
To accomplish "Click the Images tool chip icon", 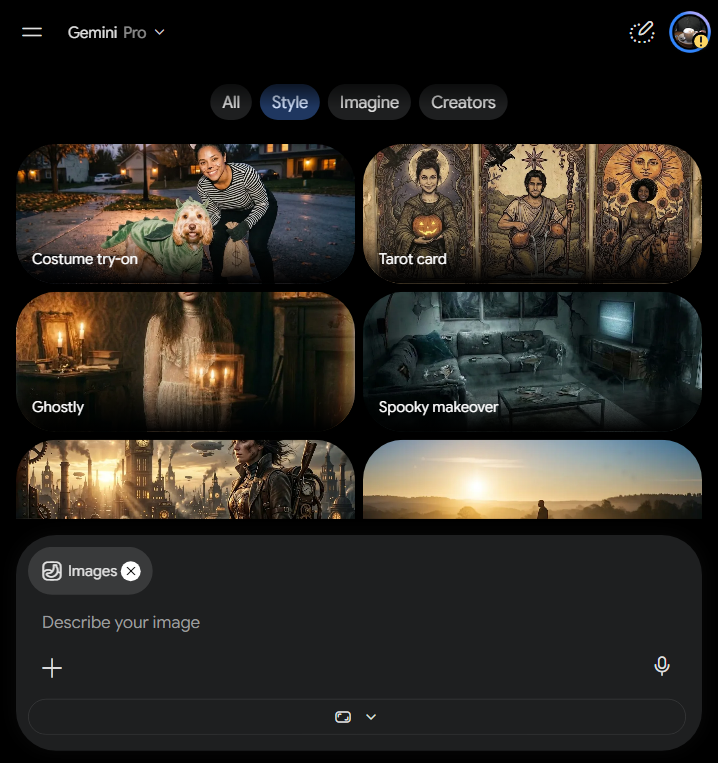I will [52, 571].
